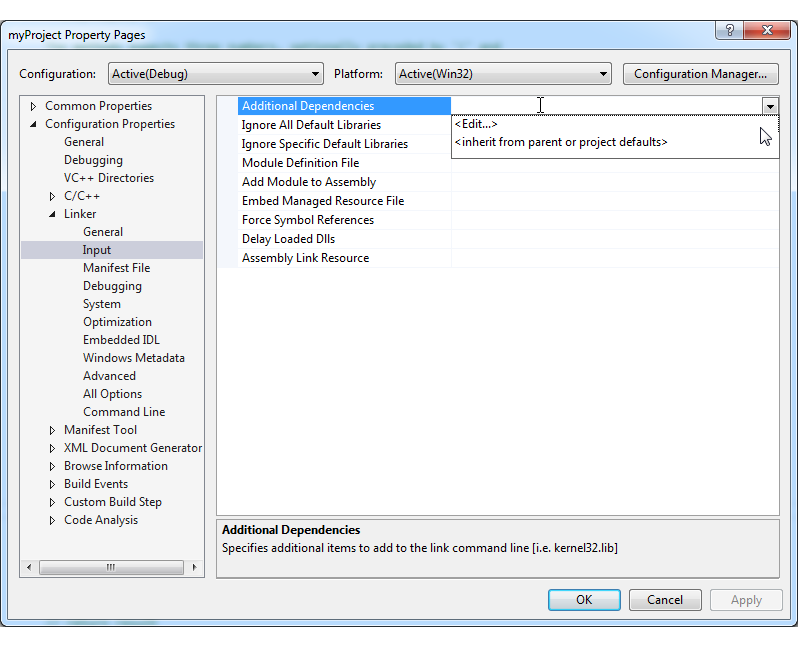The image size is (798, 647).
Task: Select Manifest File under Linker
Action: (117, 268)
